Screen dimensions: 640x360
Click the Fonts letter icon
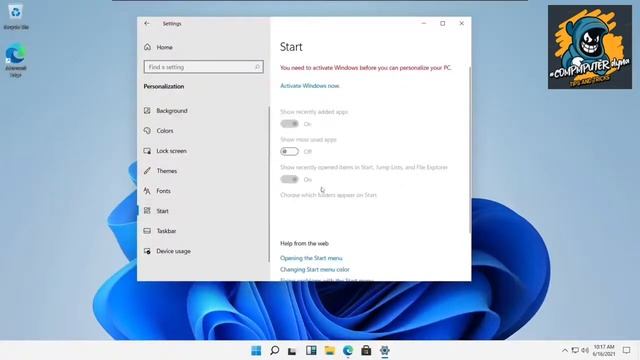[147, 191]
